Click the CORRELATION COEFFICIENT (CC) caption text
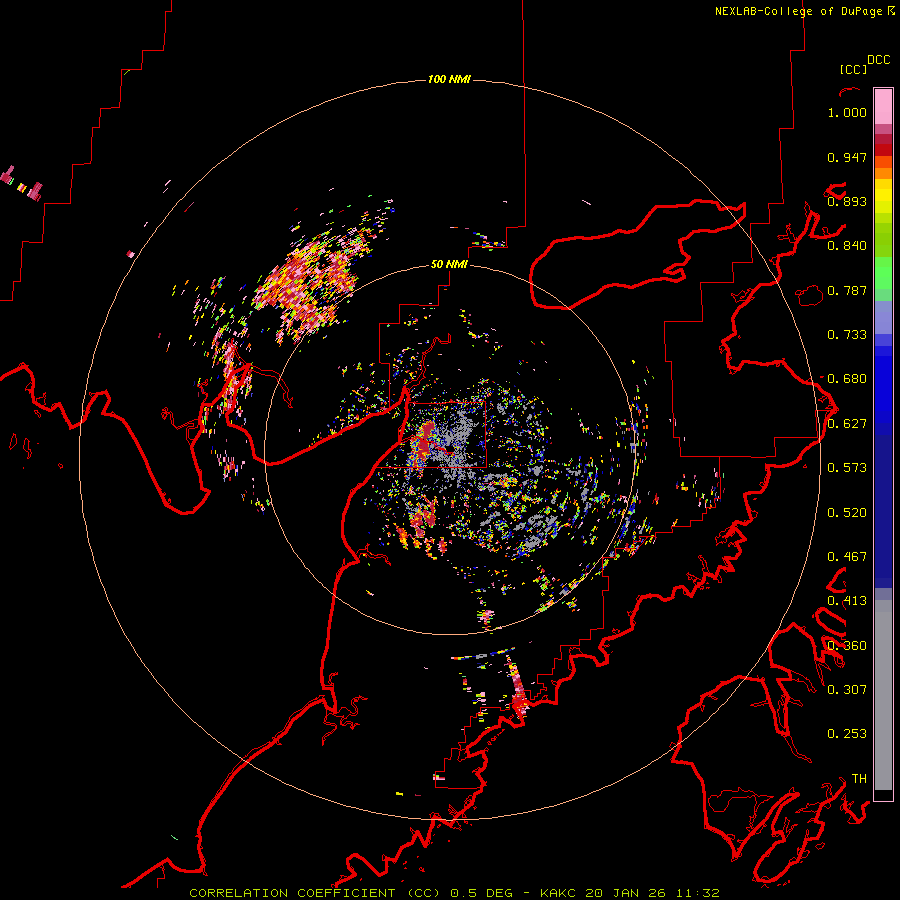Screen dimensions: 900x900 [x=315, y=893]
